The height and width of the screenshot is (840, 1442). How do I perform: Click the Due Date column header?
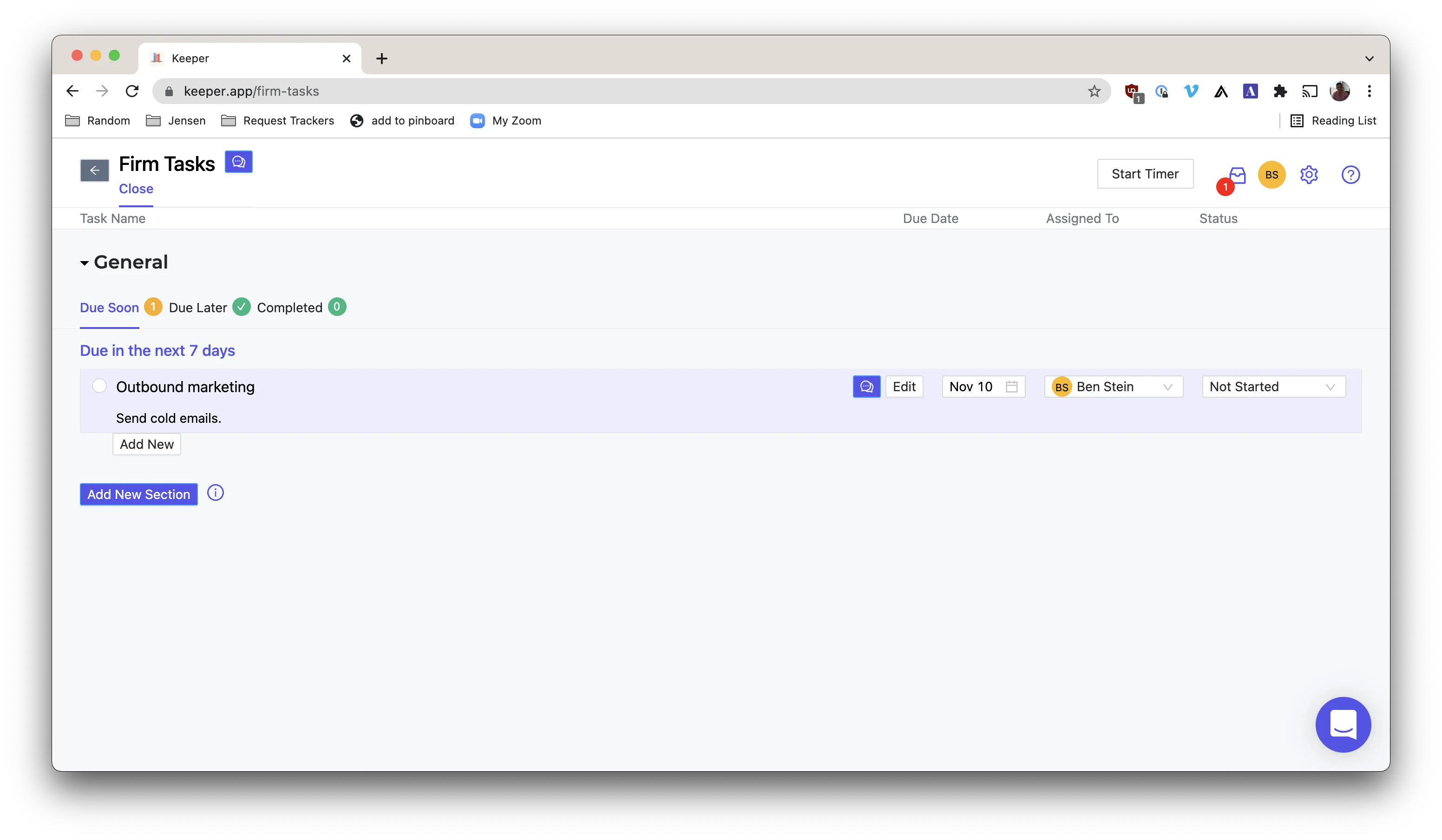point(931,218)
